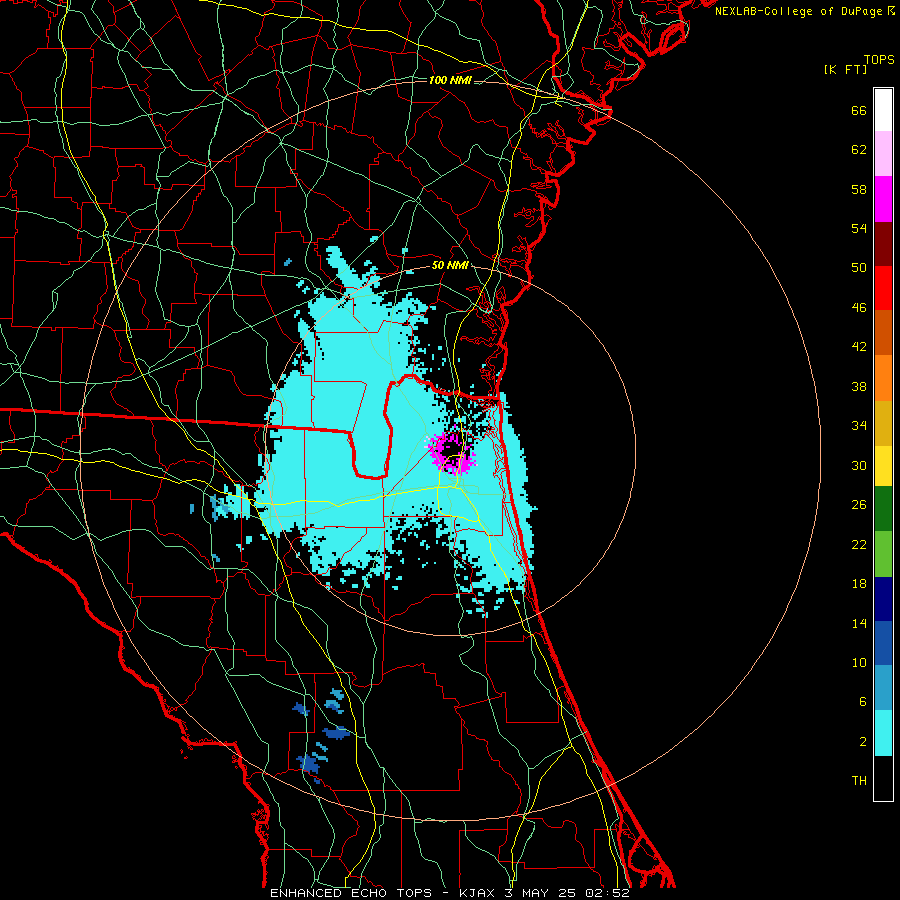Click the 50 NMI range ring label
This screenshot has height=900, width=900.
click(x=449, y=265)
